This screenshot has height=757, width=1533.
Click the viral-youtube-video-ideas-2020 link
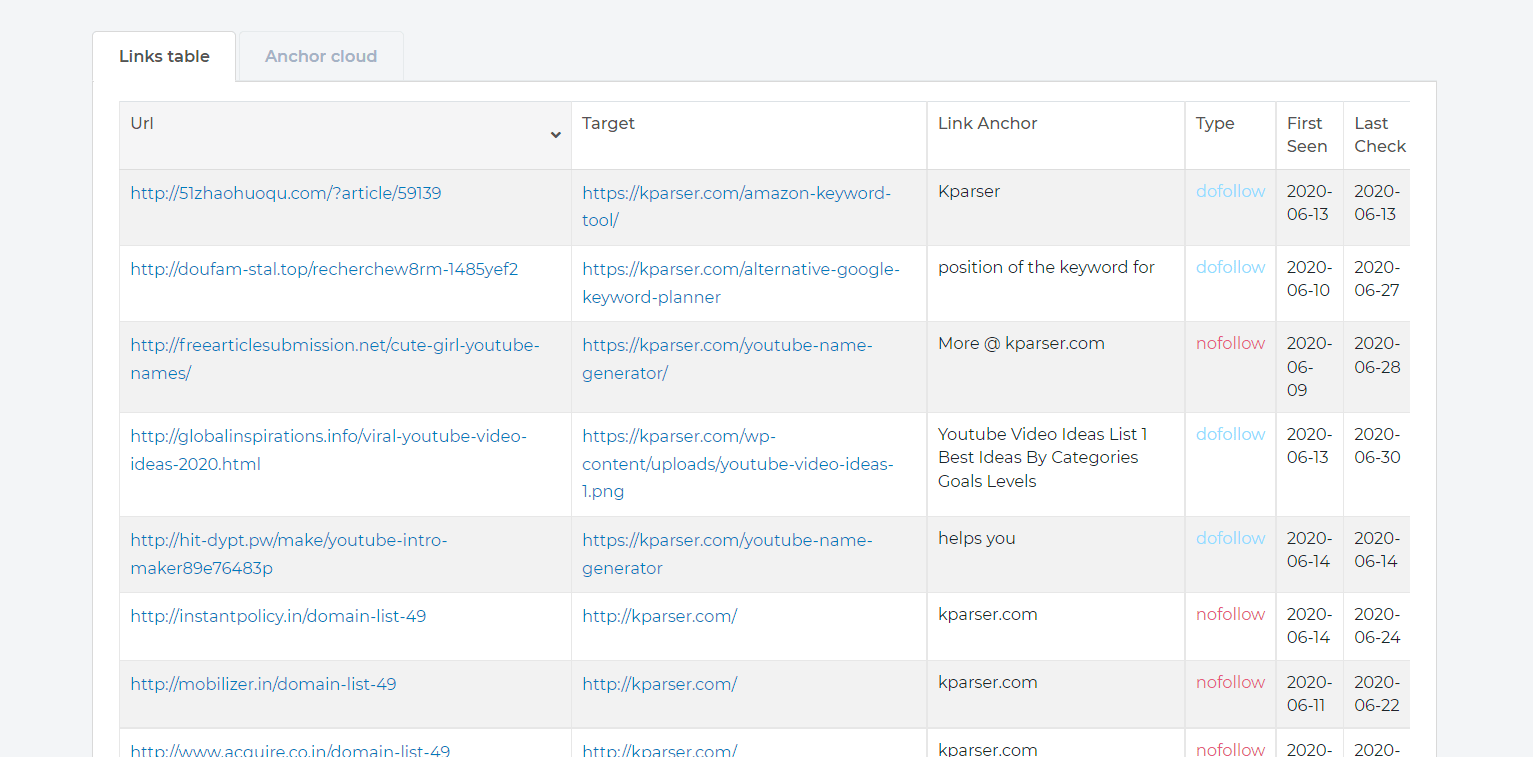point(328,448)
